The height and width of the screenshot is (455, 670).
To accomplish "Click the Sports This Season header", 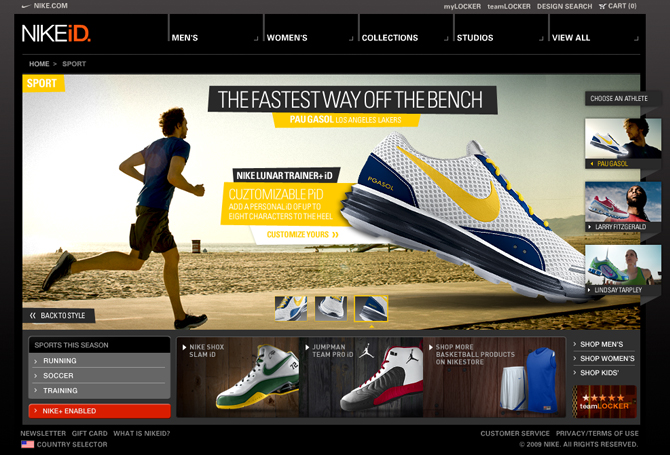I will tap(99, 345).
